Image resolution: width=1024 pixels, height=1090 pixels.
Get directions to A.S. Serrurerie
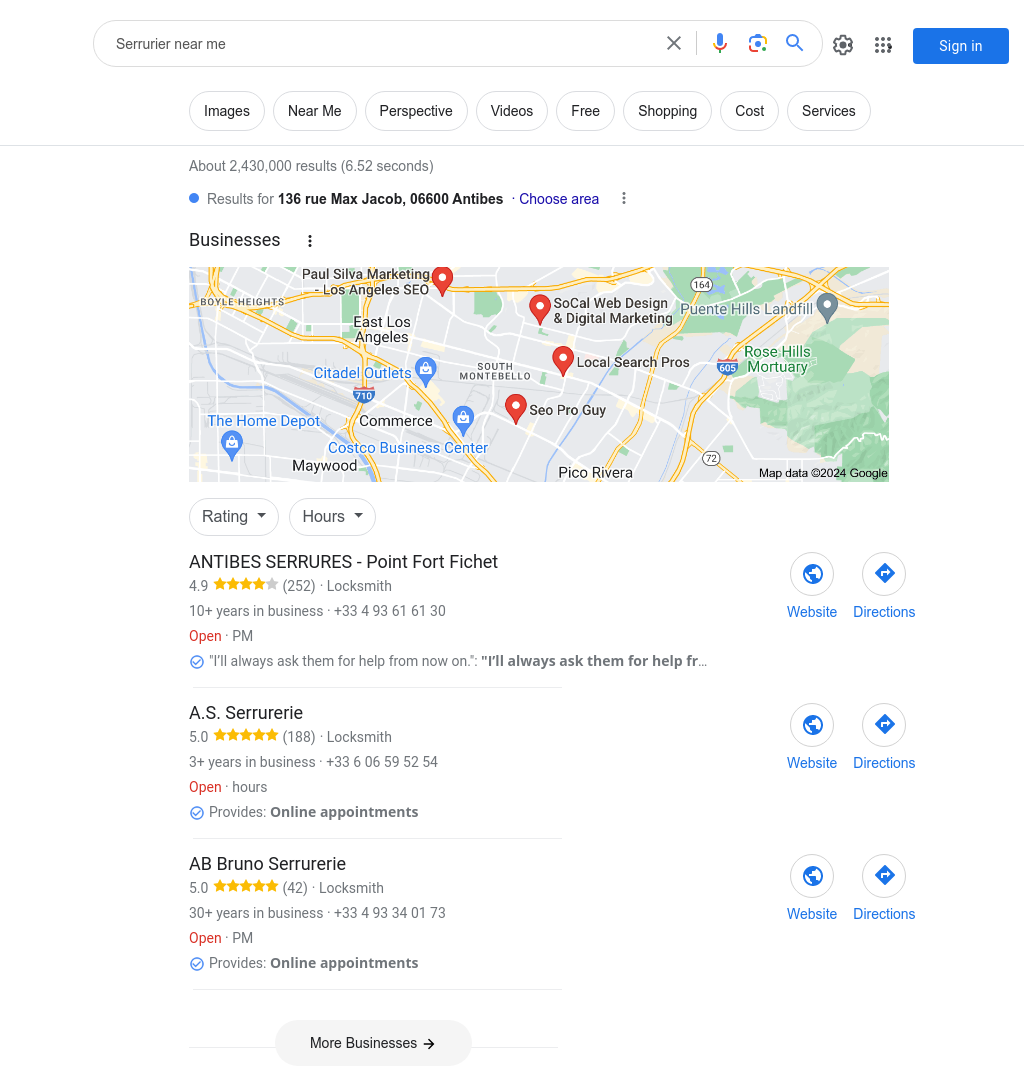(x=884, y=725)
